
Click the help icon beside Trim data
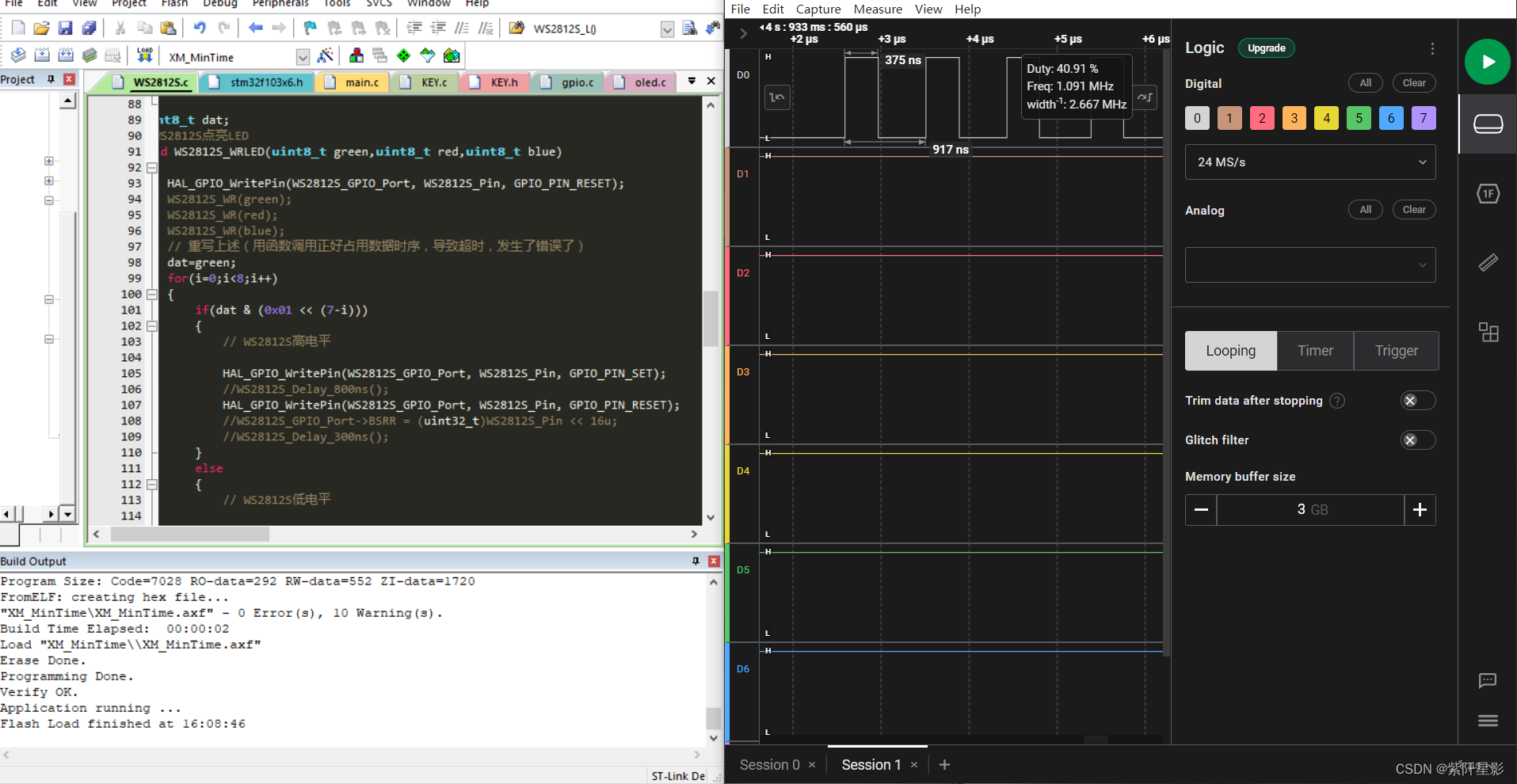[x=1337, y=401]
